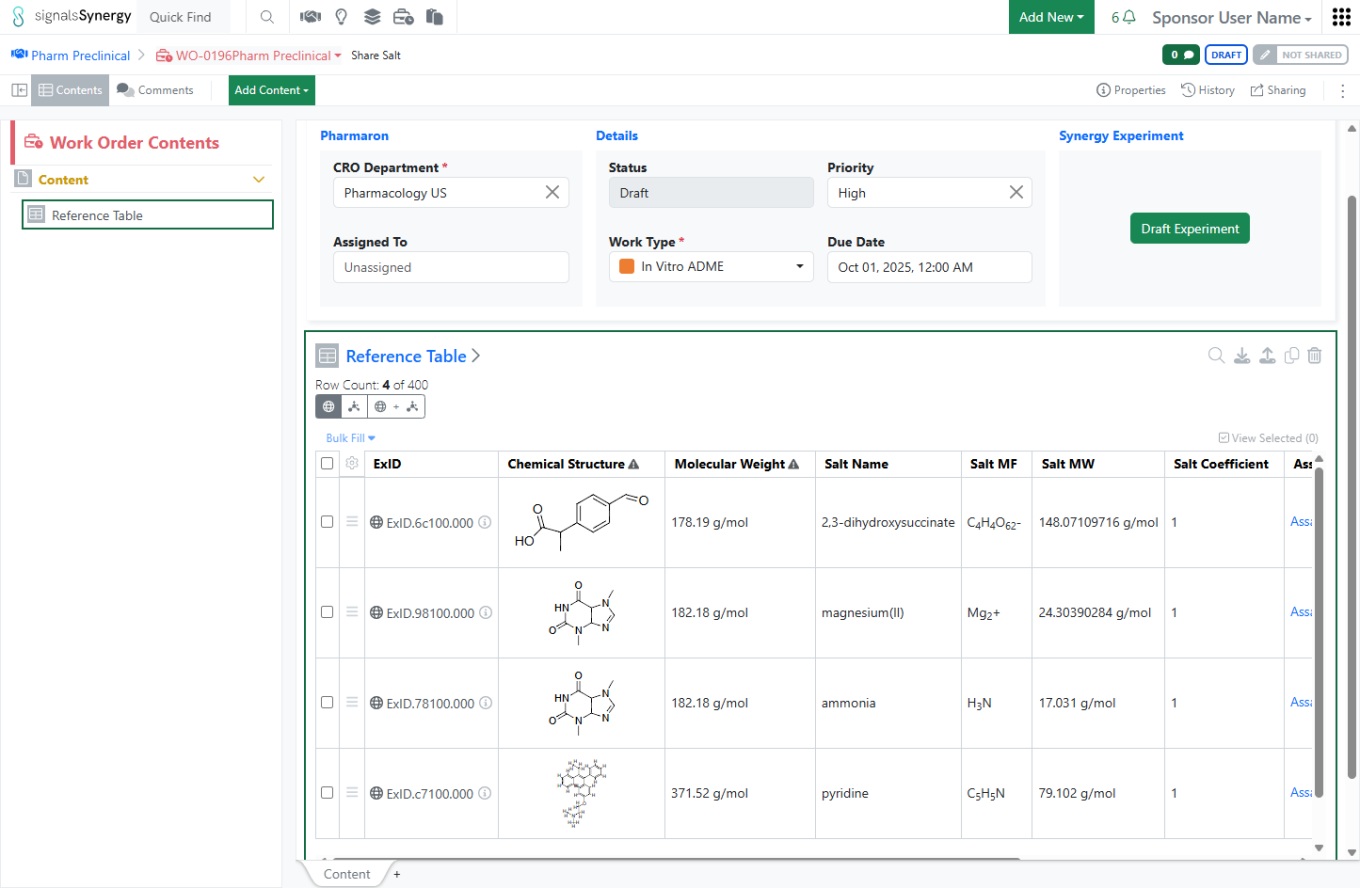Add a new sheet with the plus tab
Screen dimensions: 1360x888
[x=397, y=874]
